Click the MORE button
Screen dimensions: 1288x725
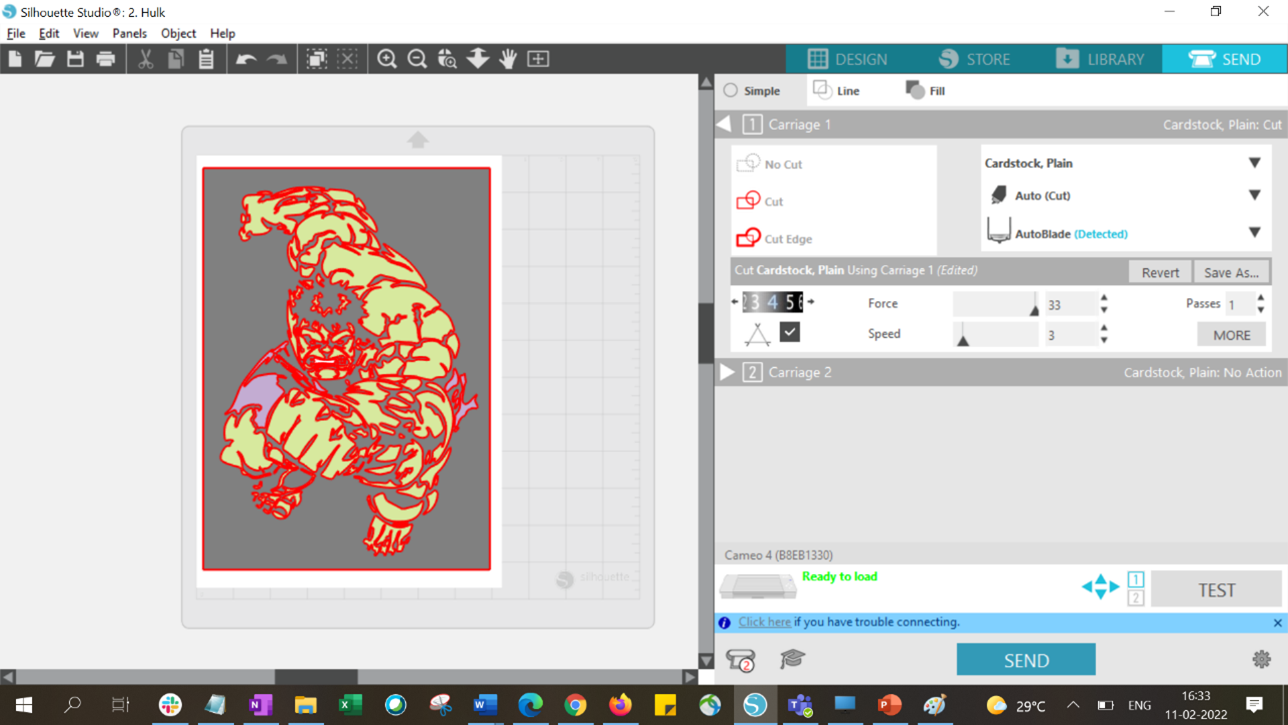pyautogui.click(x=1232, y=335)
